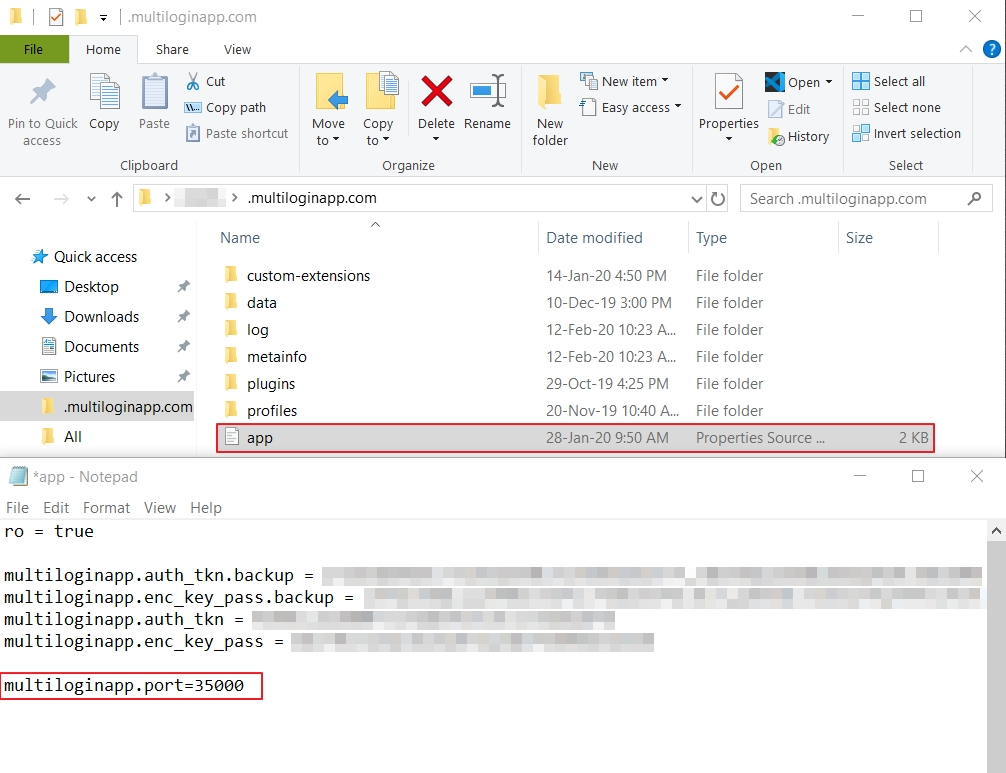Click the History icon

pos(776,137)
